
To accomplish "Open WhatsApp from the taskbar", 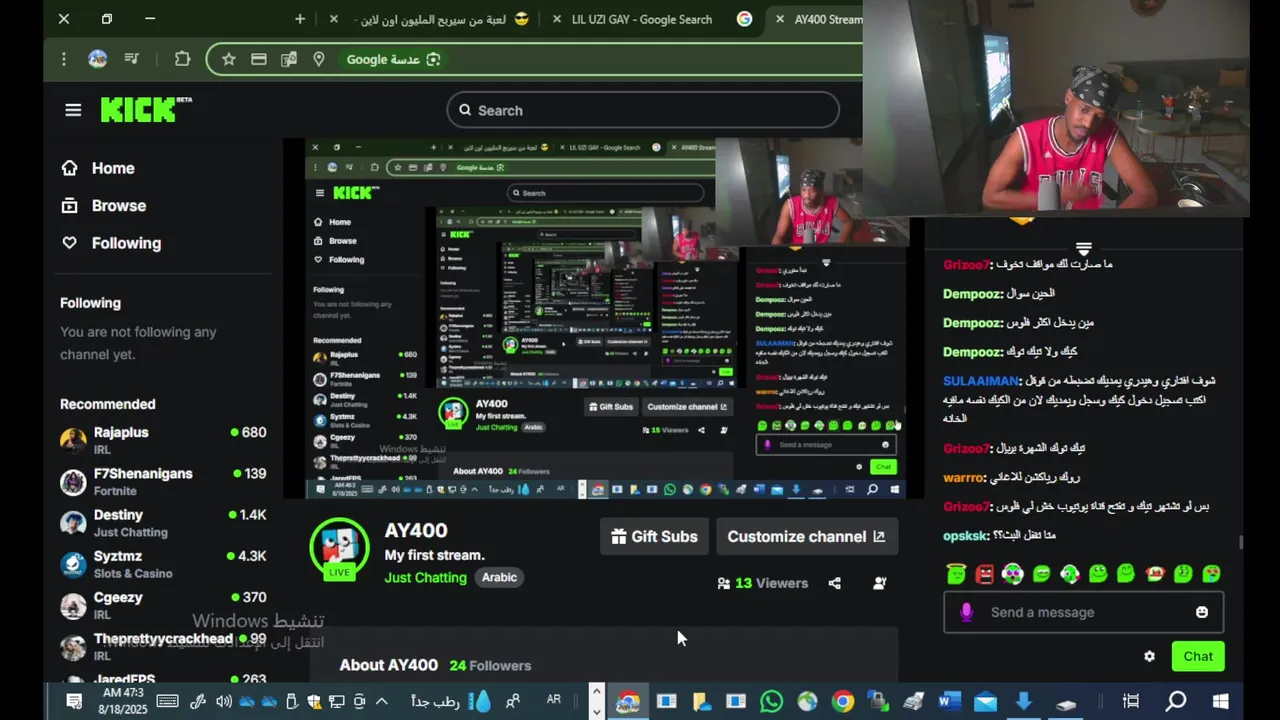I will (771, 702).
